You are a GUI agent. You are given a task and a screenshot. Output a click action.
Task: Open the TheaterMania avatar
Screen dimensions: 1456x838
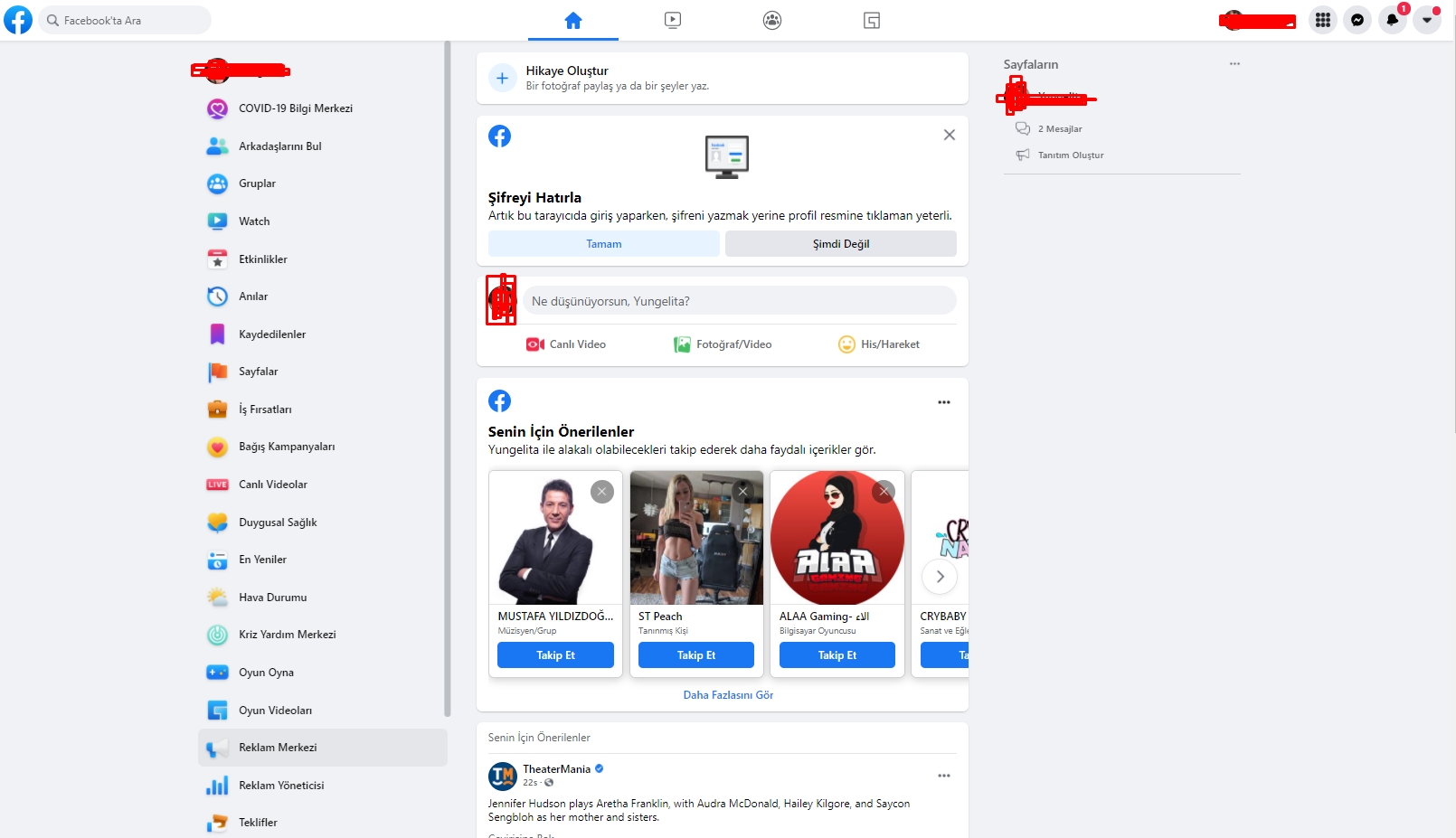coord(503,776)
